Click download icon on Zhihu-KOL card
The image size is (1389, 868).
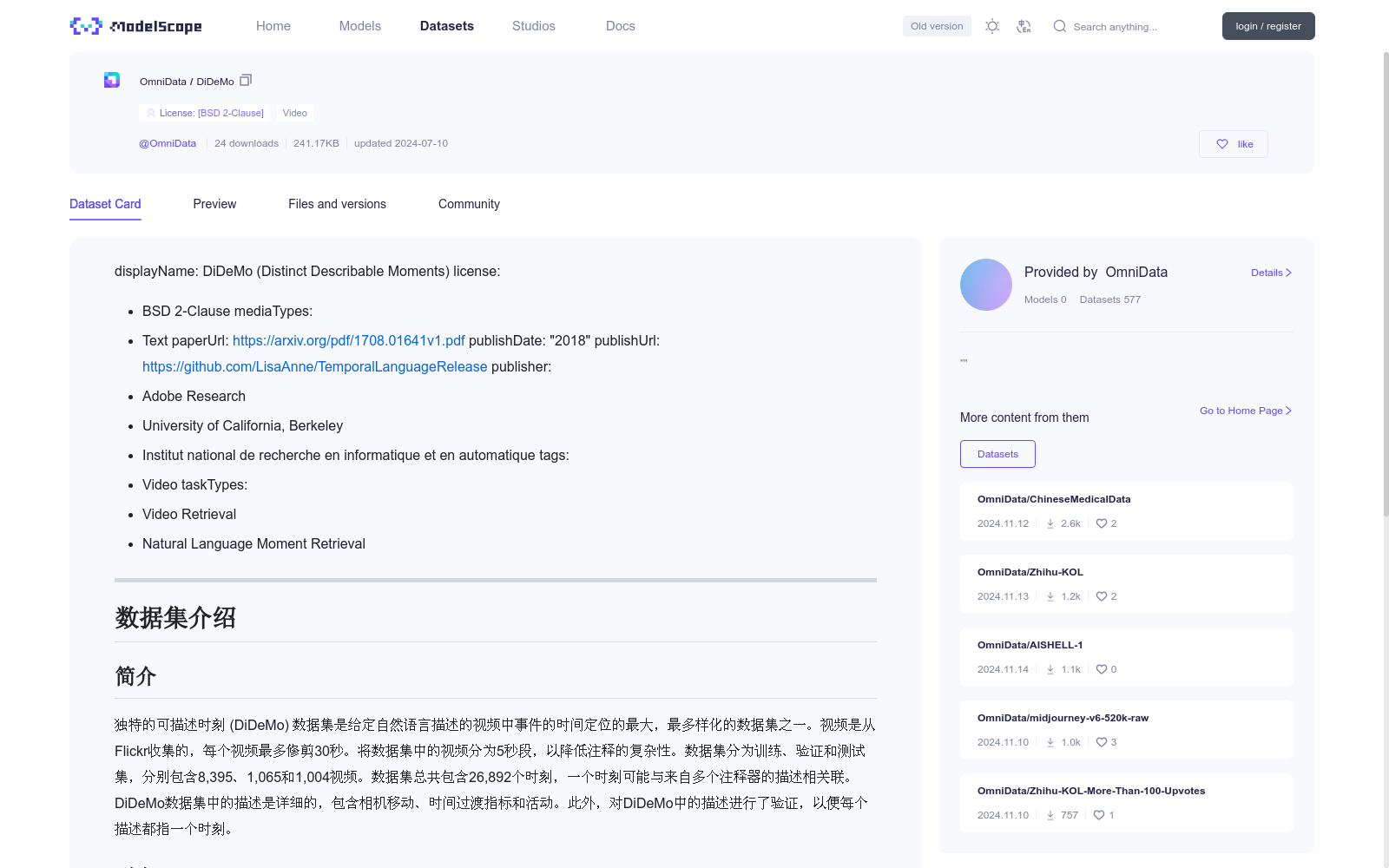pos(1050,596)
